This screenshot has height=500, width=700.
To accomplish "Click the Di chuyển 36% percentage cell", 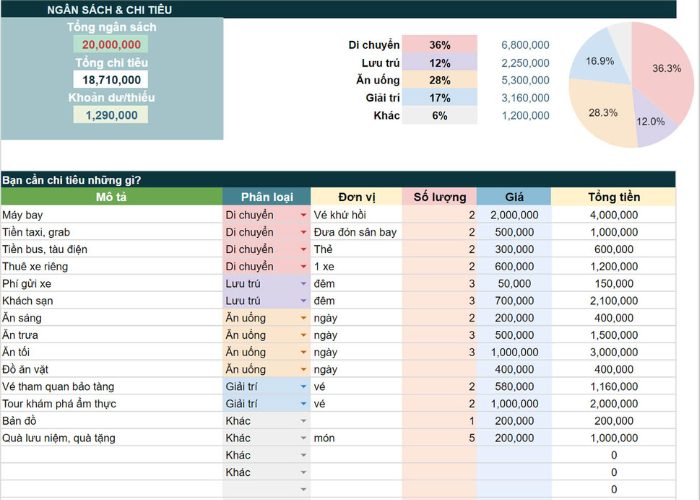I will point(439,45).
